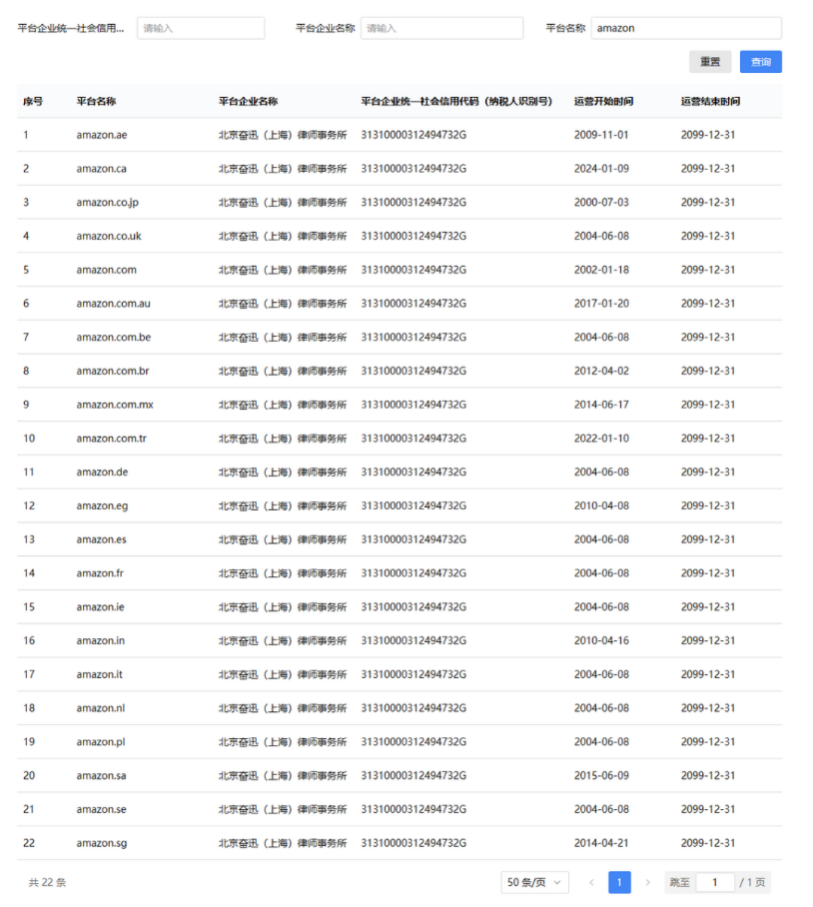The image size is (813, 907).
Task: Select the amazon.sa platform name
Action: coord(101,775)
